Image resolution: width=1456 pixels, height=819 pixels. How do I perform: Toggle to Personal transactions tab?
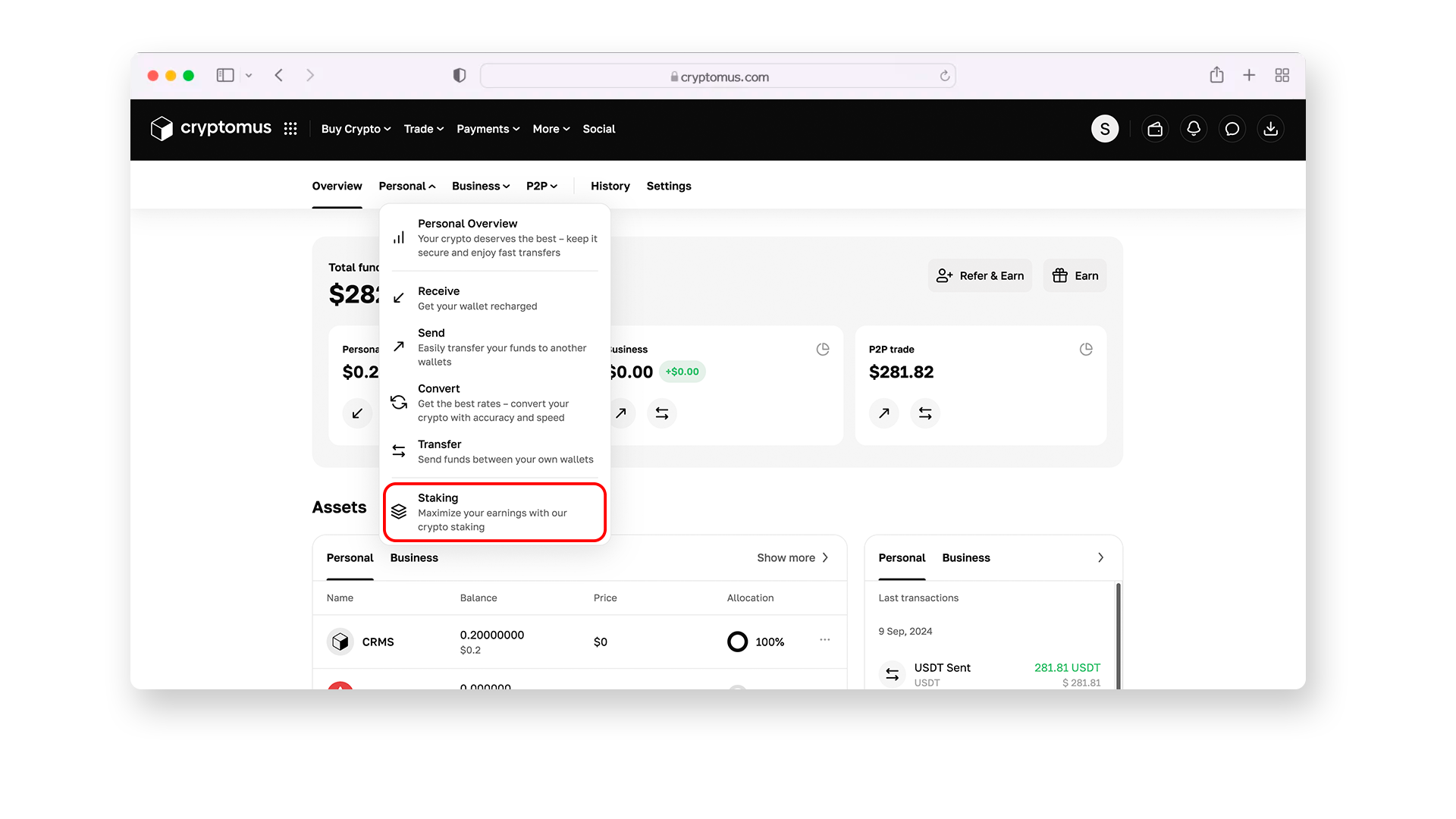(x=901, y=558)
